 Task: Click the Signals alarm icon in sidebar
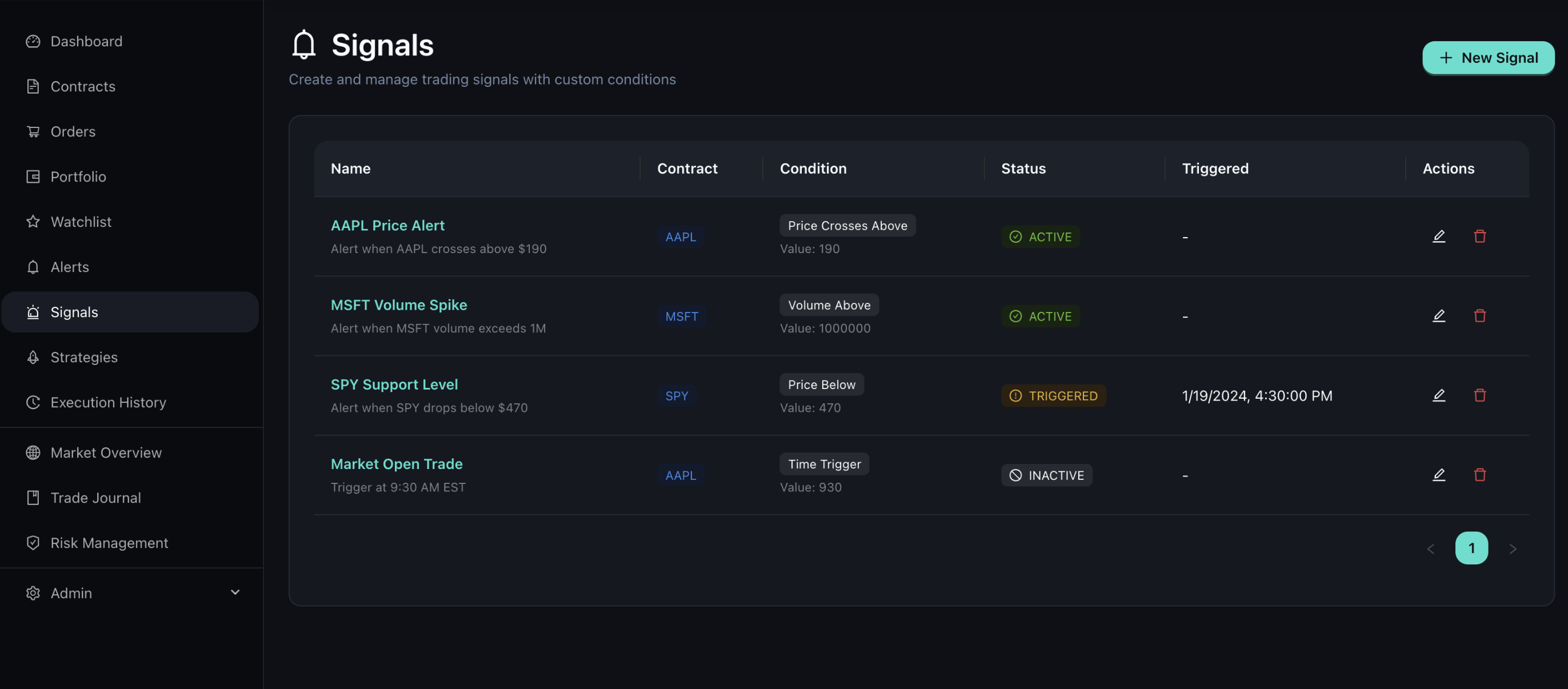coord(33,311)
